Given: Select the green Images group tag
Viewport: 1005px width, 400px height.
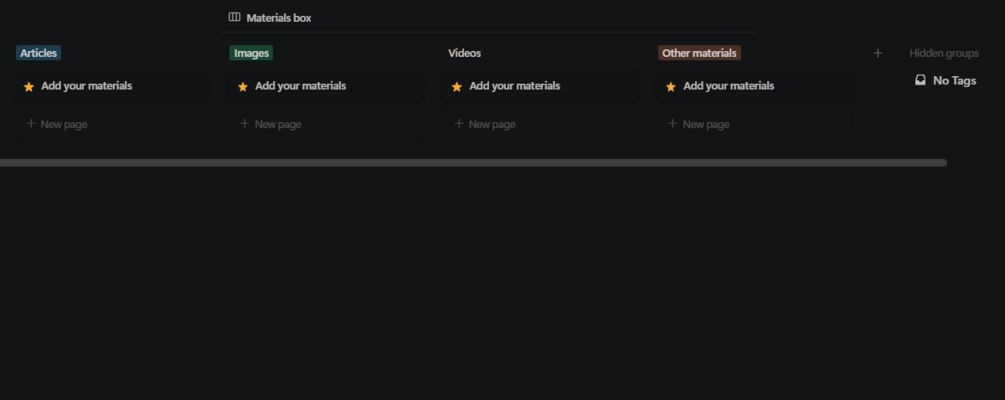Looking at the screenshot, I should (x=251, y=53).
